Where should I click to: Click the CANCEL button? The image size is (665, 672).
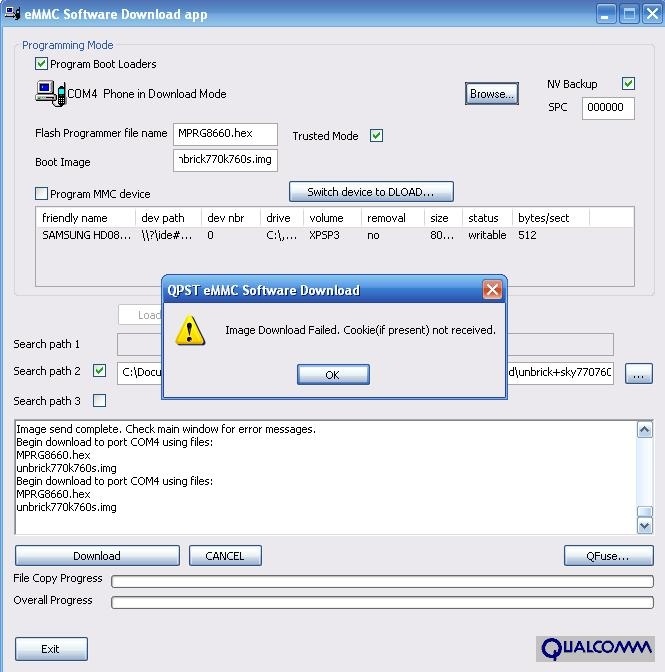click(x=225, y=555)
